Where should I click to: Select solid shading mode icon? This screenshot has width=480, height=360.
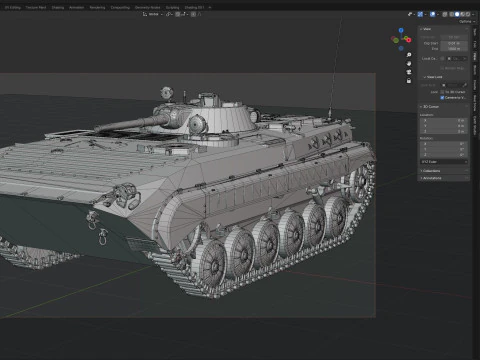click(x=457, y=14)
